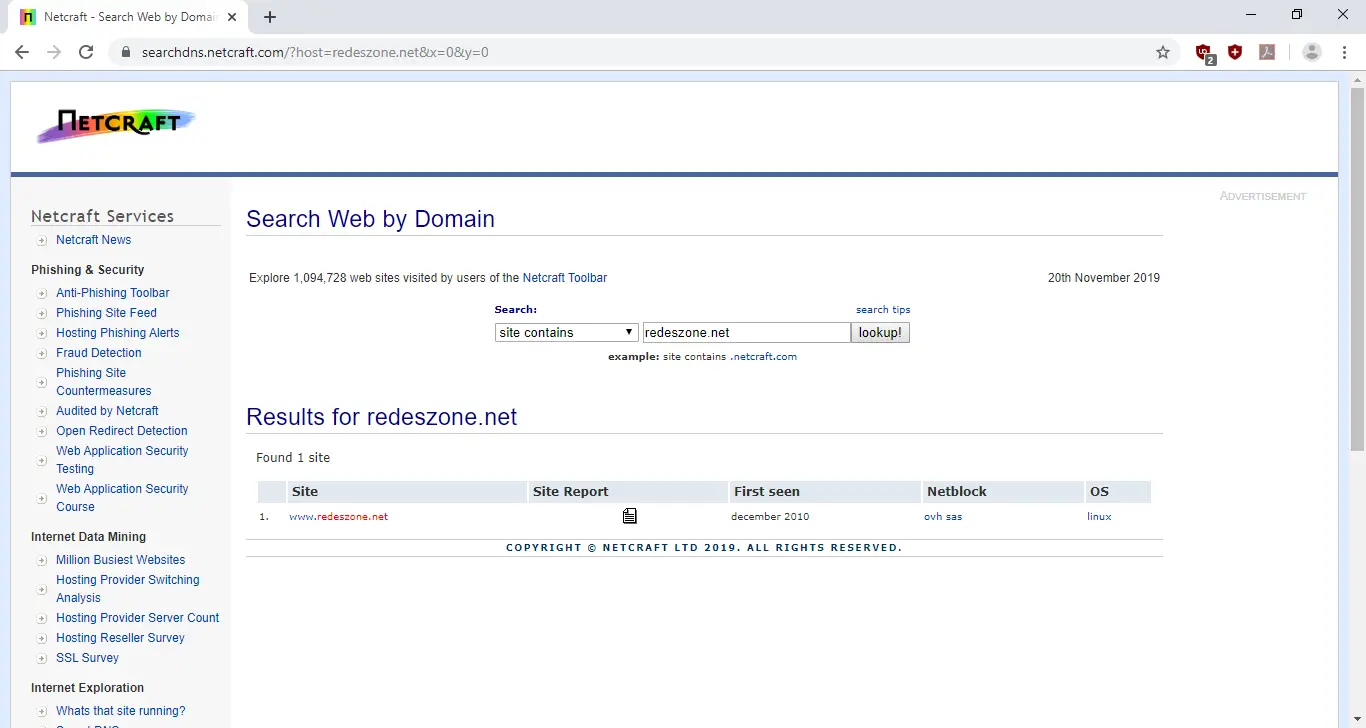
Task: Click the 'Phishing & Security' sidebar heading
Action: [87, 270]
